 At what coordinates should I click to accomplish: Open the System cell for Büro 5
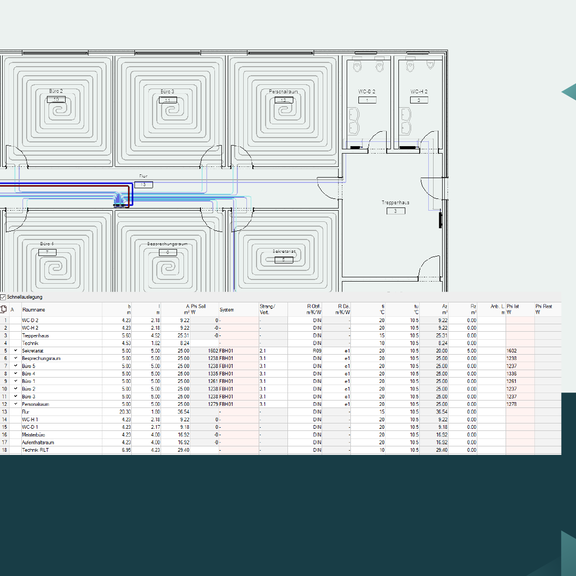pyautogui.click(x=238, y=366)
